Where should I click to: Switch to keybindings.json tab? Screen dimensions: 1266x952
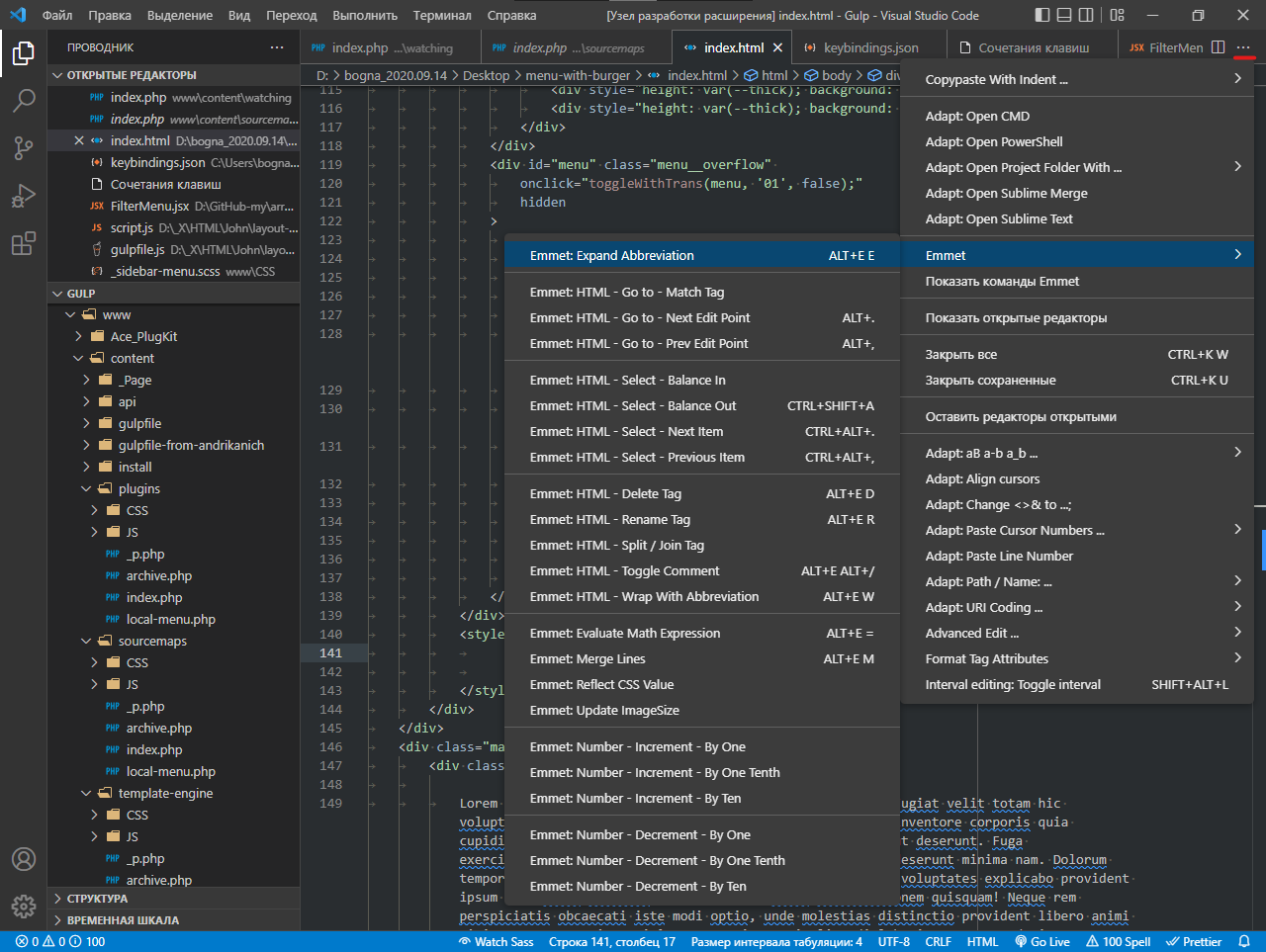tap(869, 47)
